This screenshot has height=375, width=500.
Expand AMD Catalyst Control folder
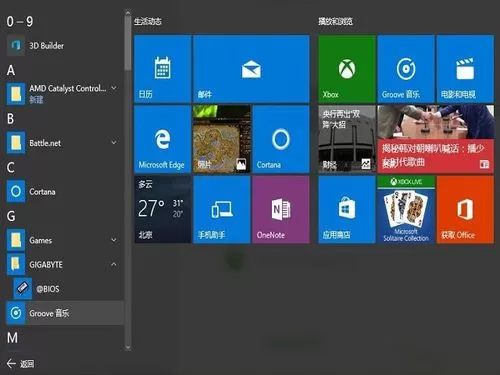114,88
